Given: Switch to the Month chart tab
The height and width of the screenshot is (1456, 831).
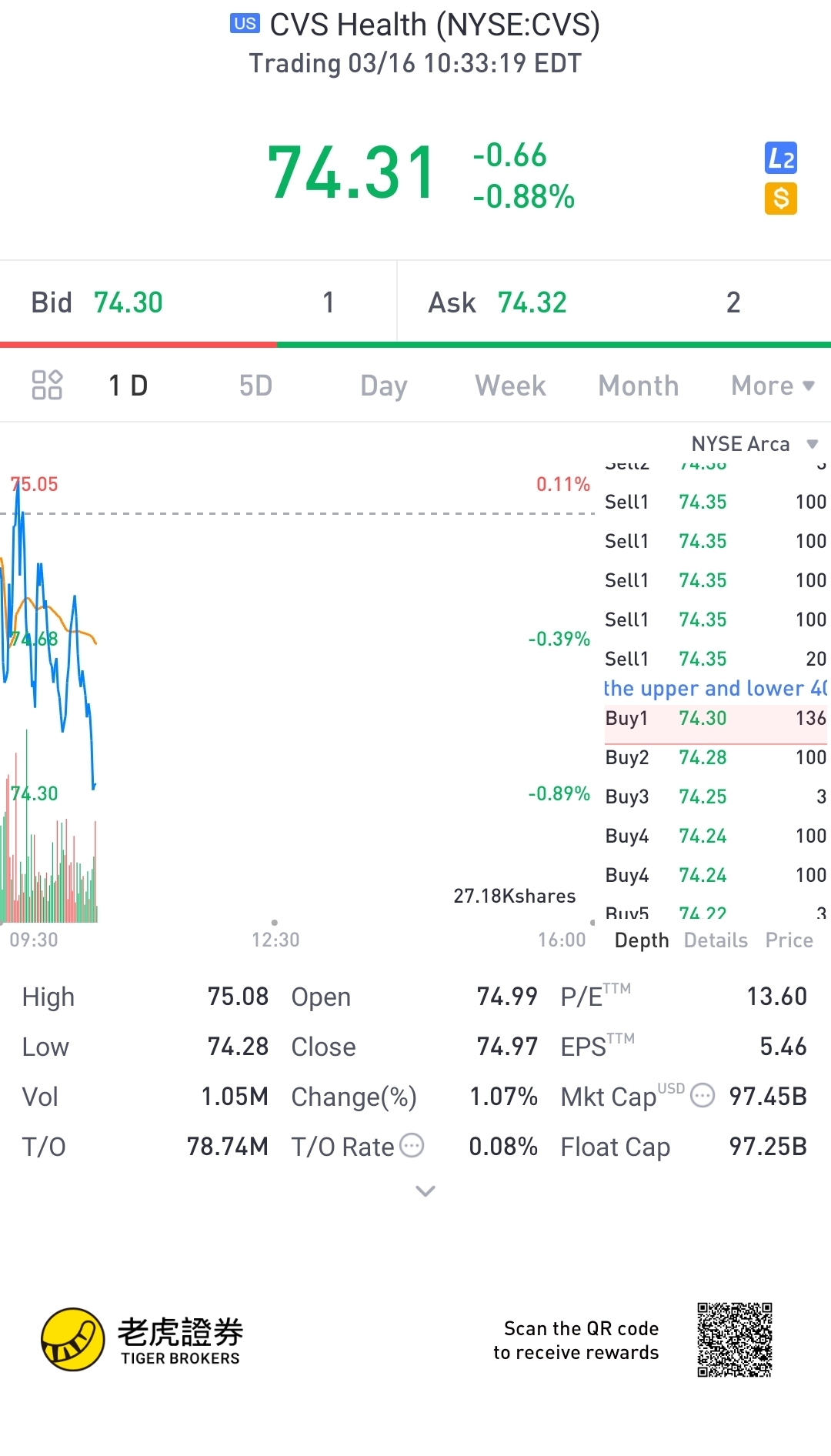Looking at the screenshot, I should tap(639, 386).
